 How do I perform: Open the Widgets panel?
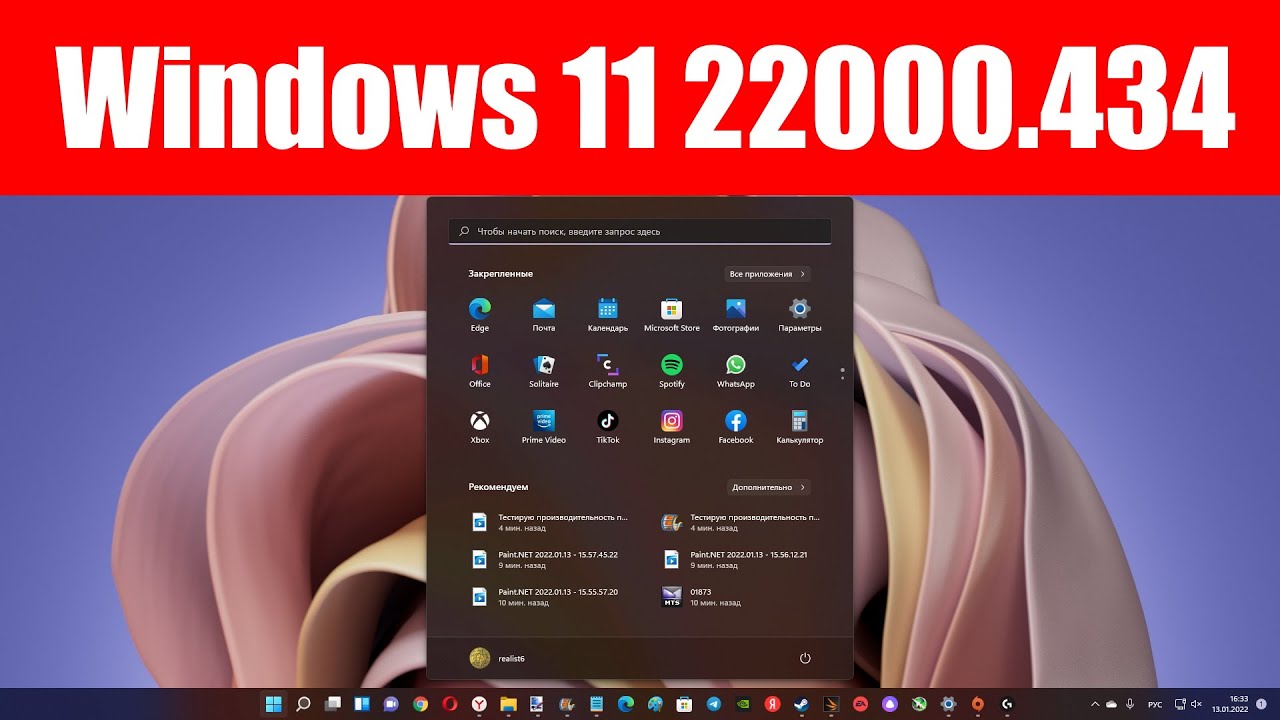(362, 704)
